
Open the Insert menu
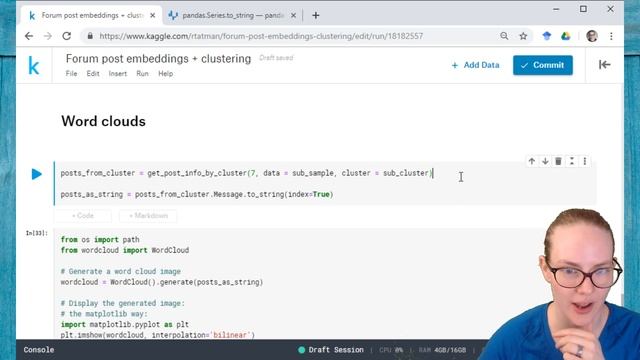[118, 73]
